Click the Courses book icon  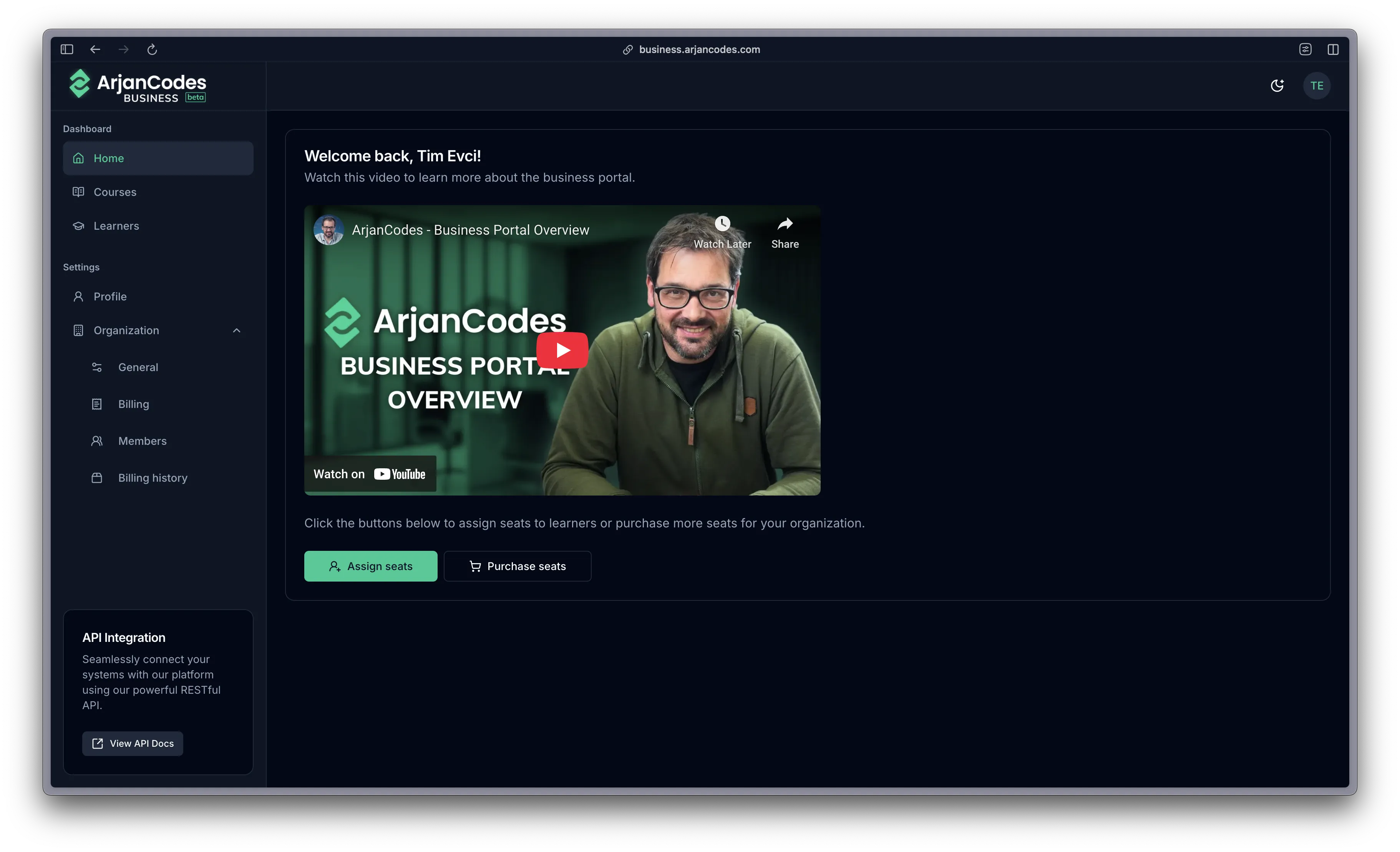[x=79, y=192]
